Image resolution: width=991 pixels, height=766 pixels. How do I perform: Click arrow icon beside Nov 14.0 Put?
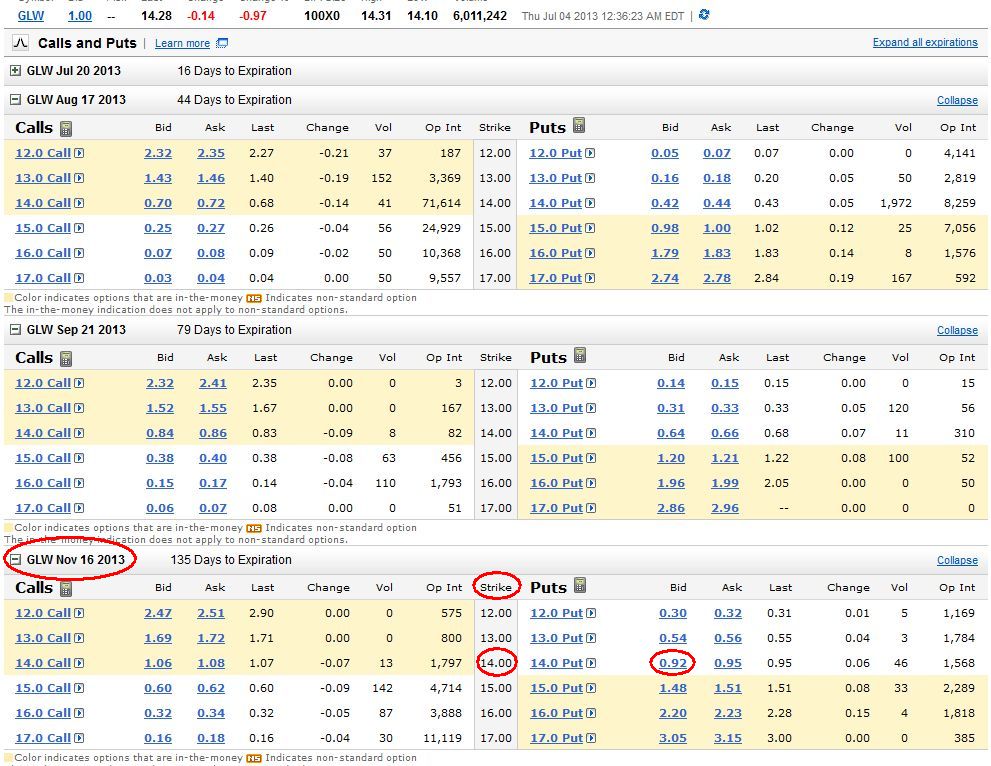click(x=591, y=663)
